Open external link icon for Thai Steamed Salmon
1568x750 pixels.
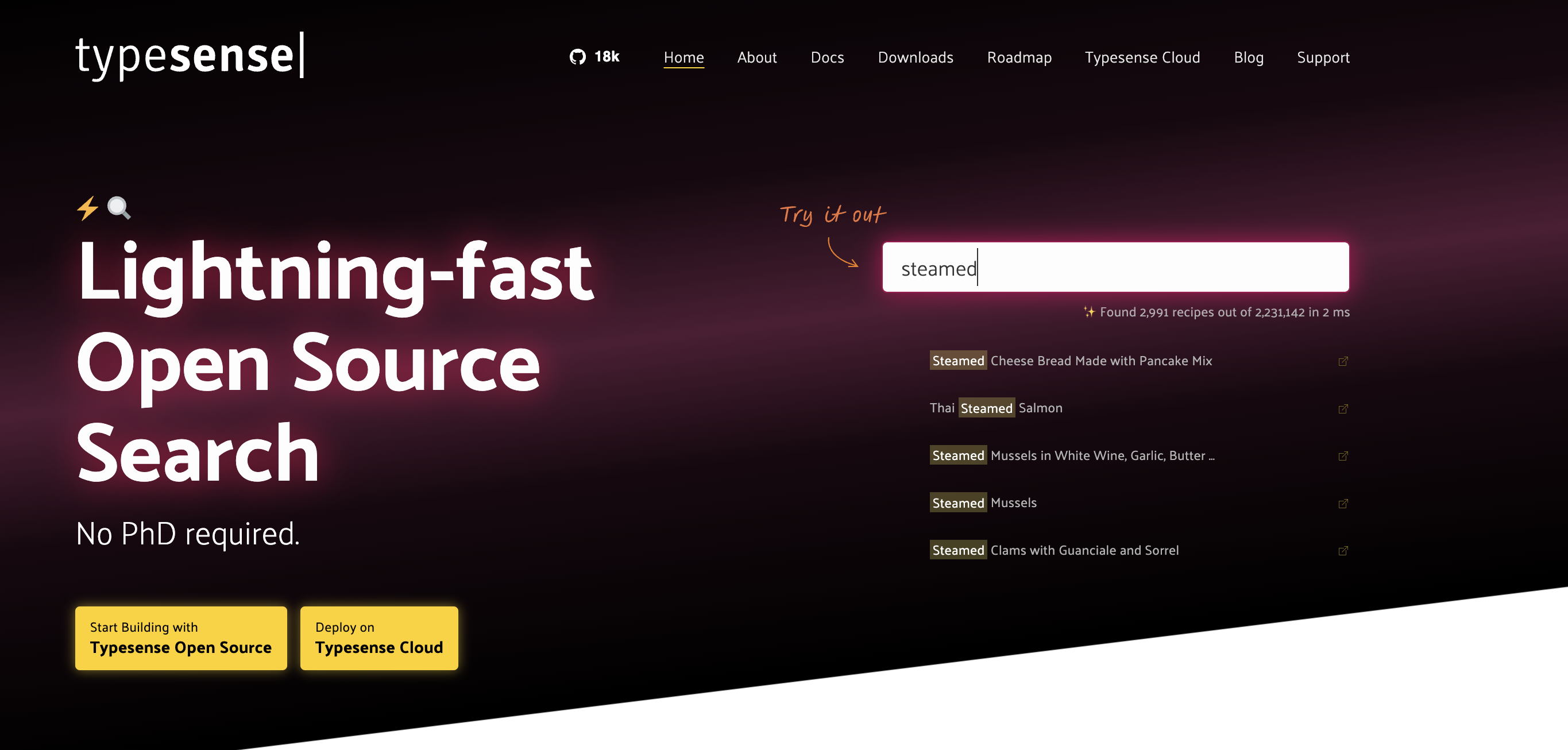[x=1343, y=408]
